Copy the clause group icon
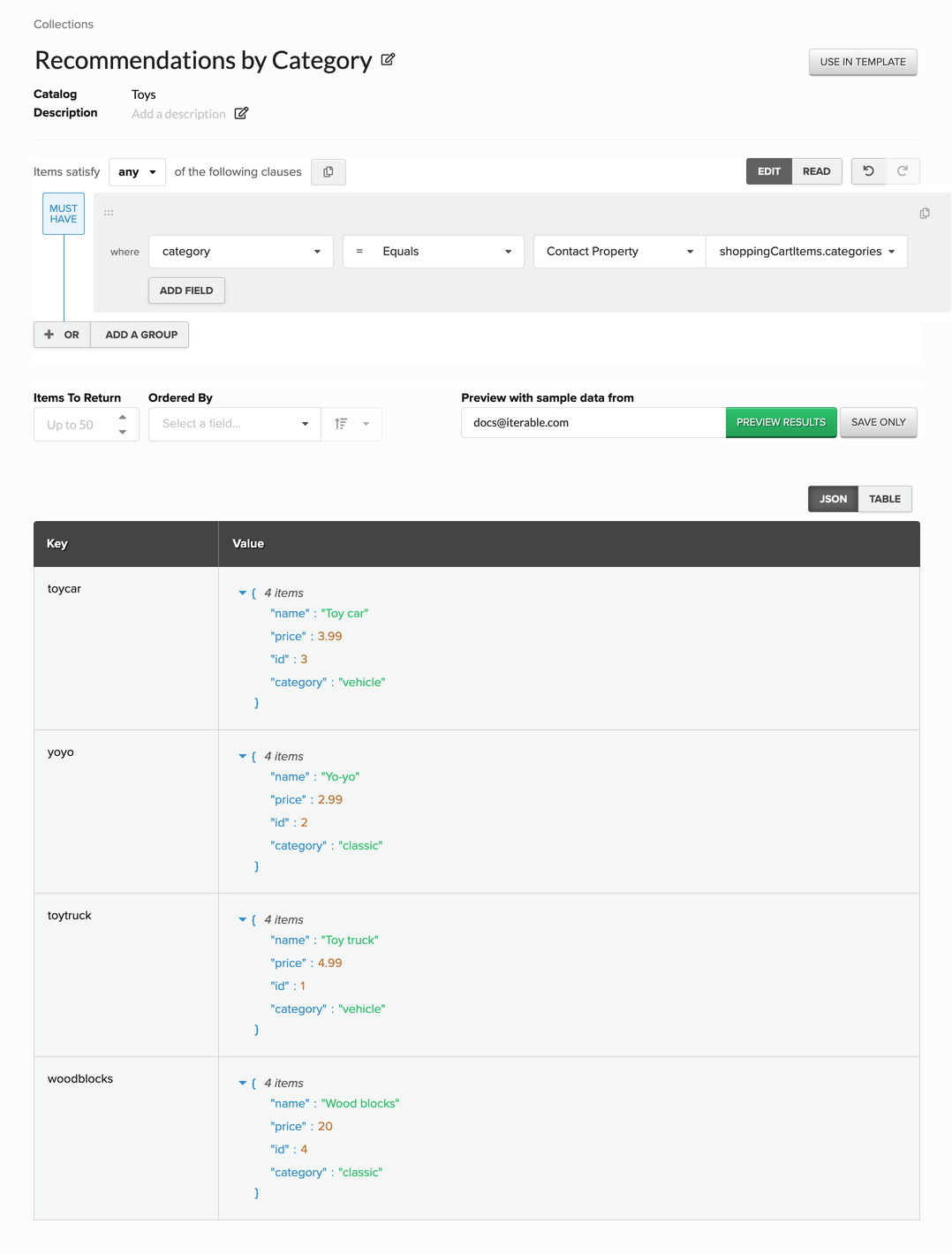The image size is (952, 1254). 925,214
